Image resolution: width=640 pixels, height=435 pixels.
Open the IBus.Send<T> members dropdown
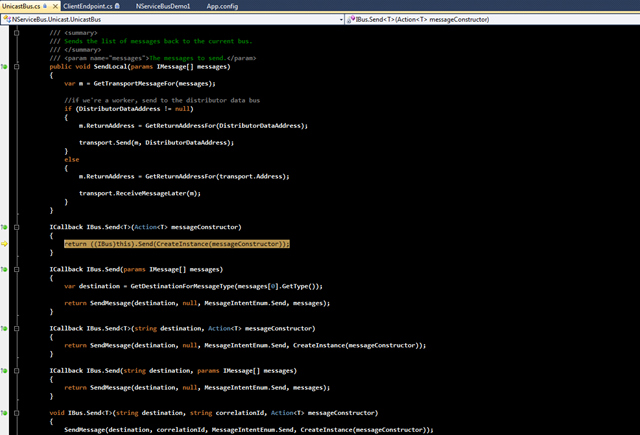pos(493,19)
